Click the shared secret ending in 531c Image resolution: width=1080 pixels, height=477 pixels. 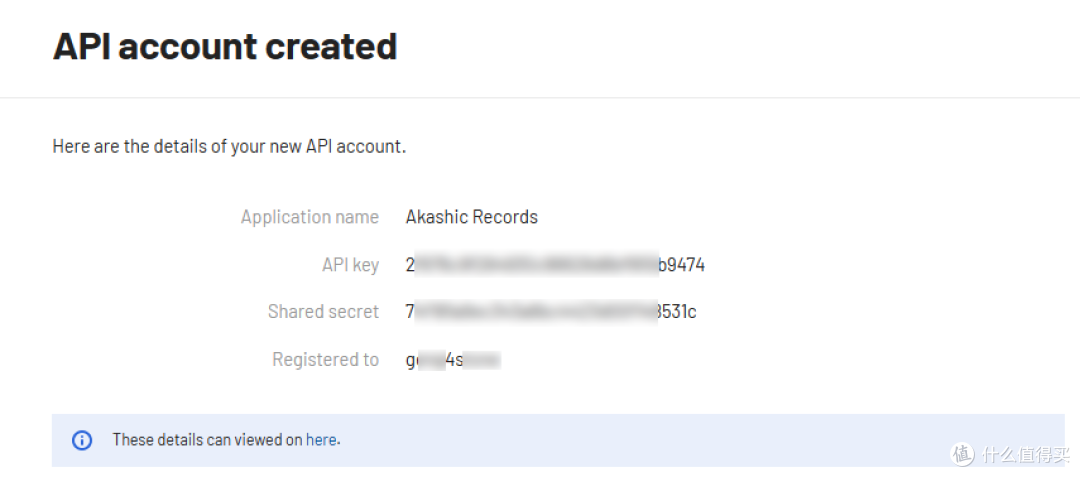point(551,312)
